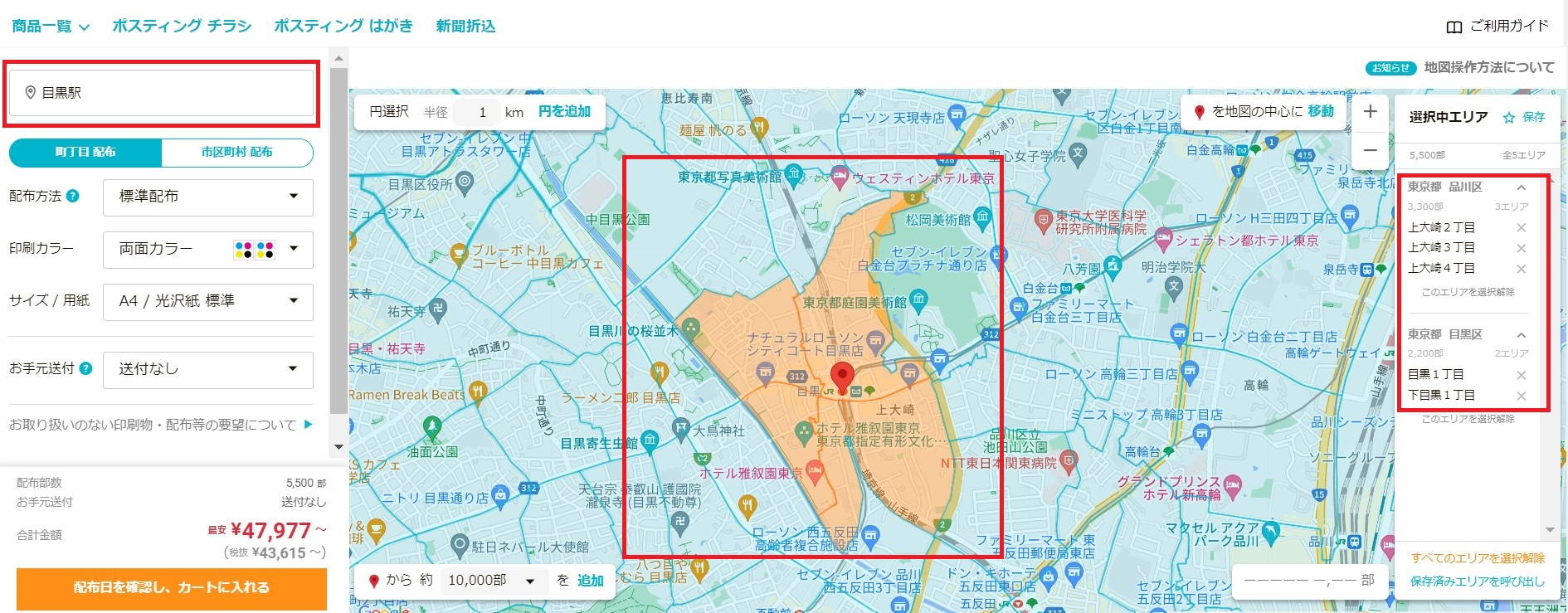Zoom in the map with plus button
Screen dimensions: 1568x613
[x=1370, y=112]
